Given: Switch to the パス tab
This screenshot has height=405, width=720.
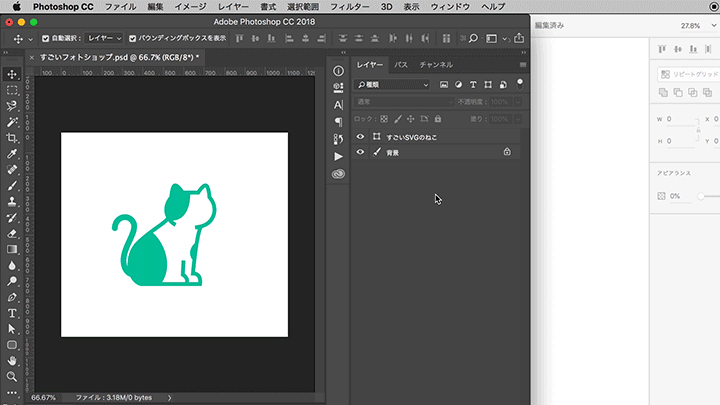Looking at the screenshot, I should pyautogui.click(x=401, y=64).
